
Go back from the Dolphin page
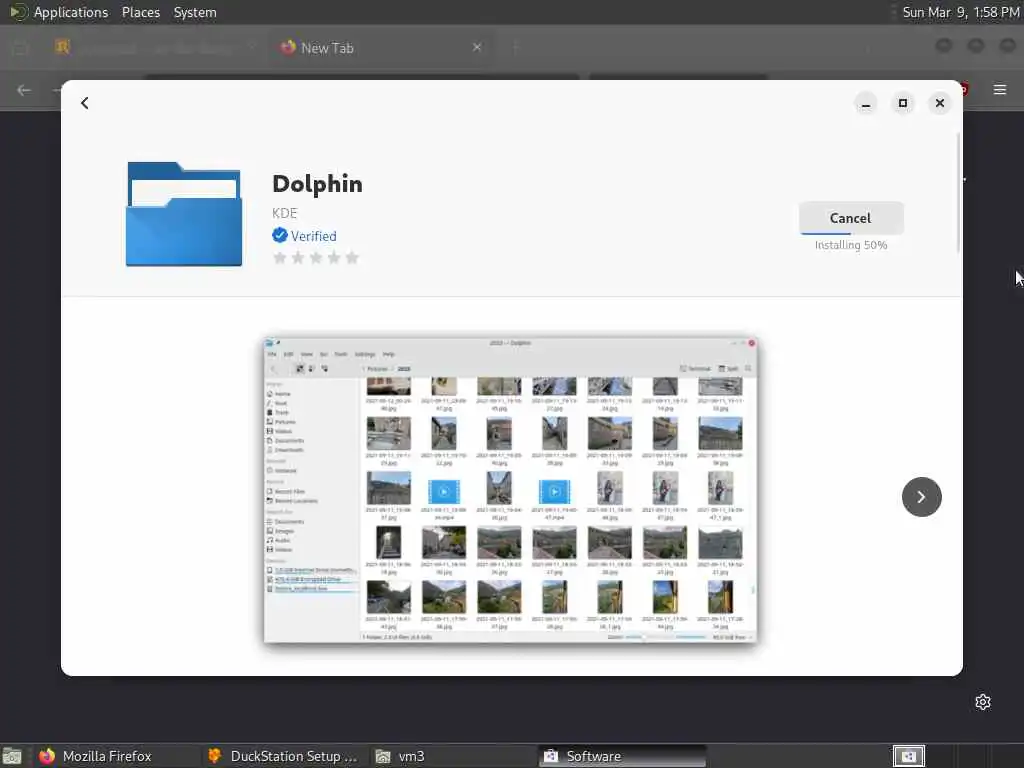85,103
